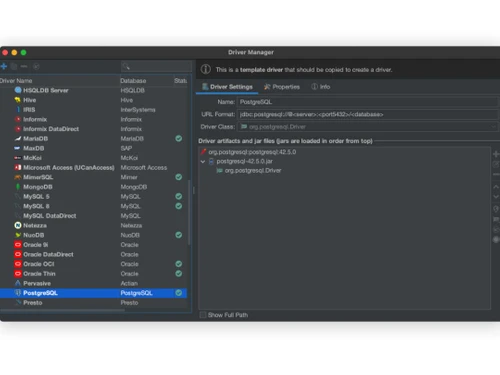
Task: Click the URL Format input field
Action: 367,114
